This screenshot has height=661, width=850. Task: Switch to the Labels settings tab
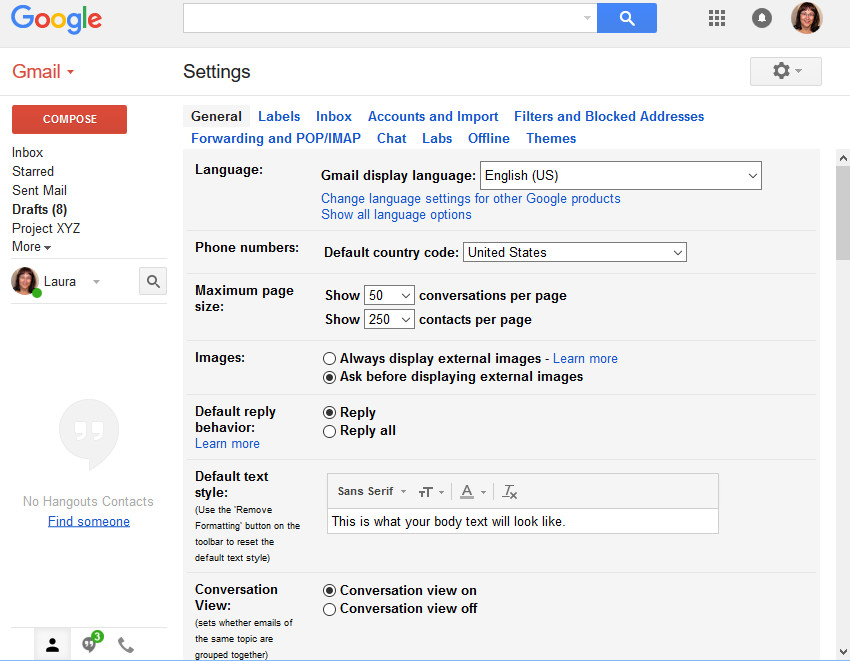pyautogui.click(x=279, y=116)
